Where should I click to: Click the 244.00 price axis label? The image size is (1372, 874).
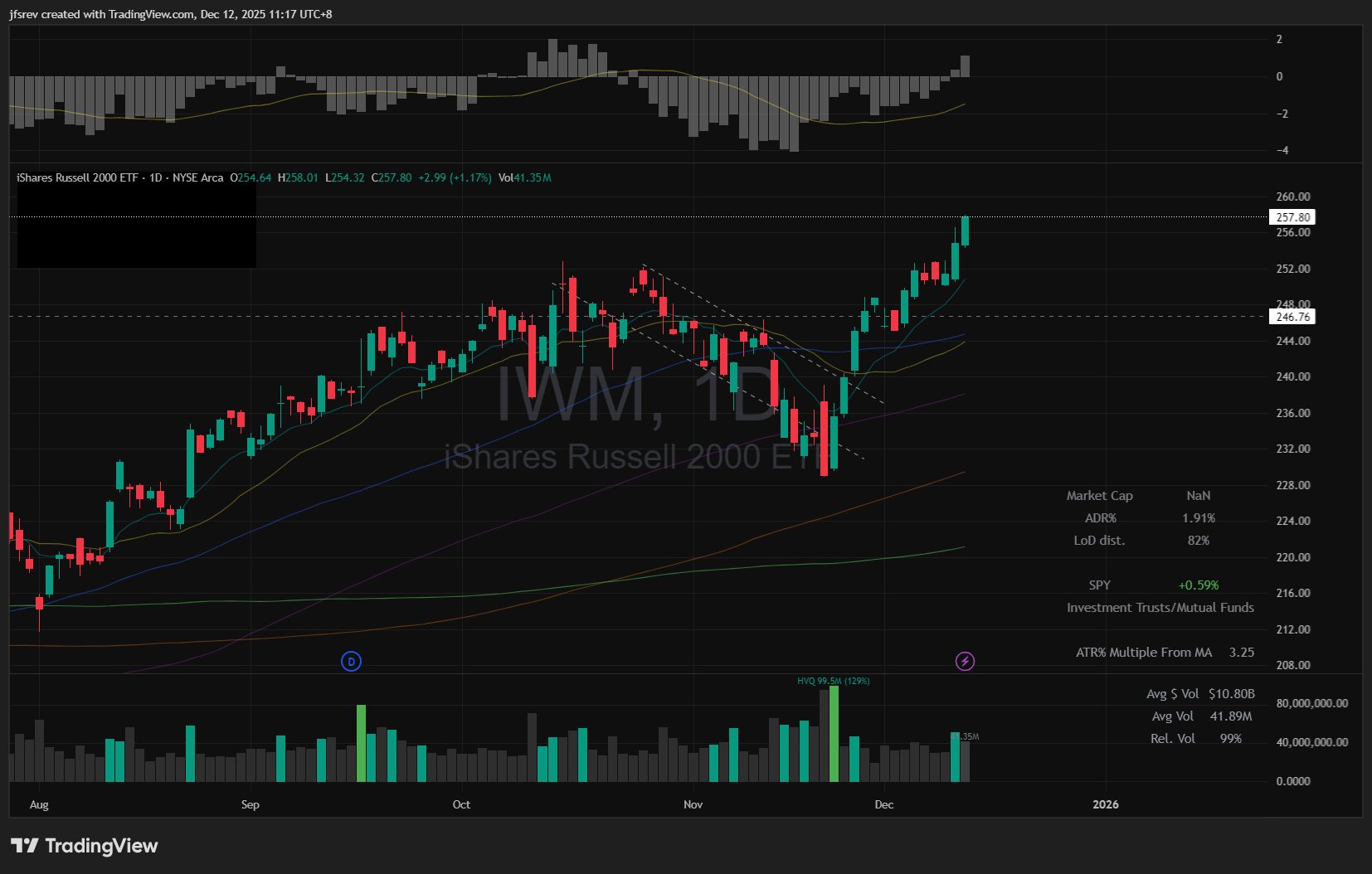[x=1292, y=341]
